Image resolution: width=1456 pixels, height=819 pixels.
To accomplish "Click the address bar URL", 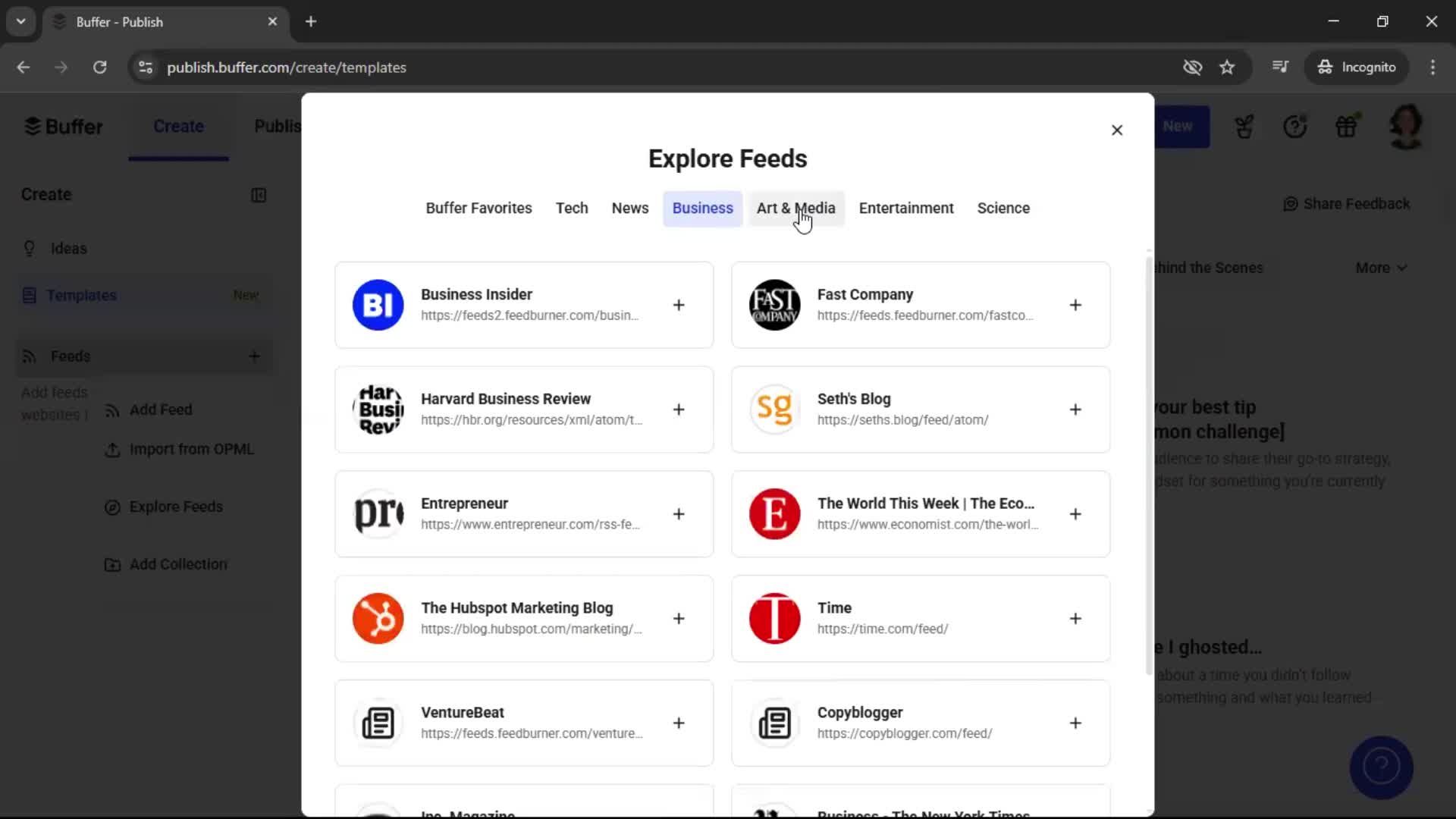I will (287, 67).
